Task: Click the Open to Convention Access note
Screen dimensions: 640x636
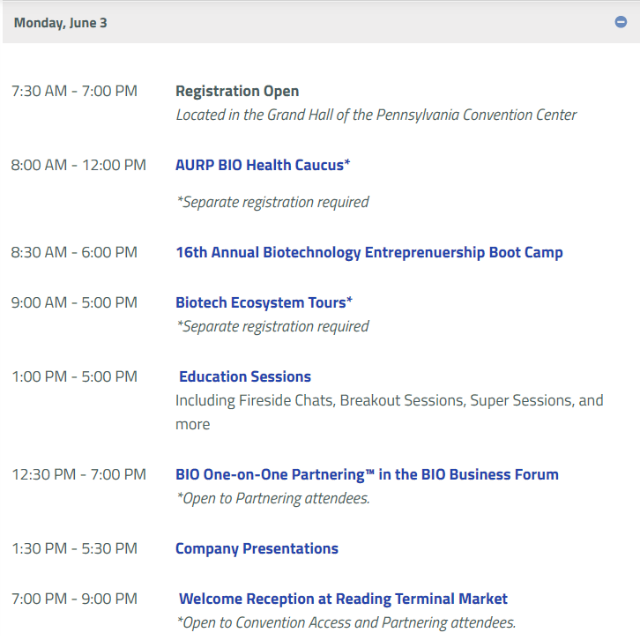Action: [x=346, y=622]
